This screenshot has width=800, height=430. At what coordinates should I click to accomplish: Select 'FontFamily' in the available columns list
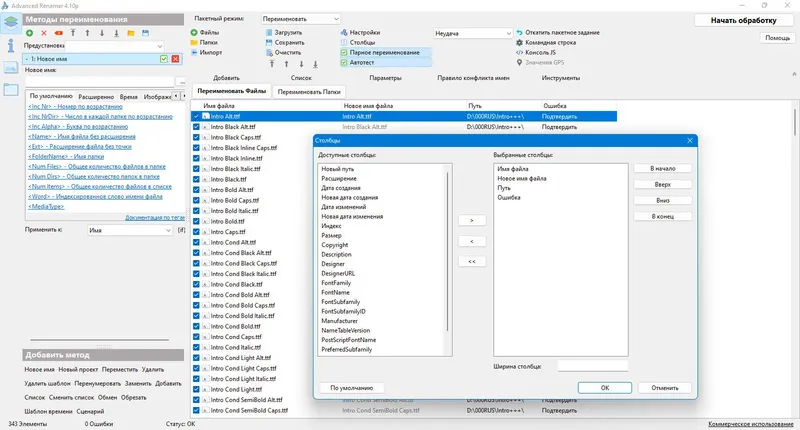336,283
